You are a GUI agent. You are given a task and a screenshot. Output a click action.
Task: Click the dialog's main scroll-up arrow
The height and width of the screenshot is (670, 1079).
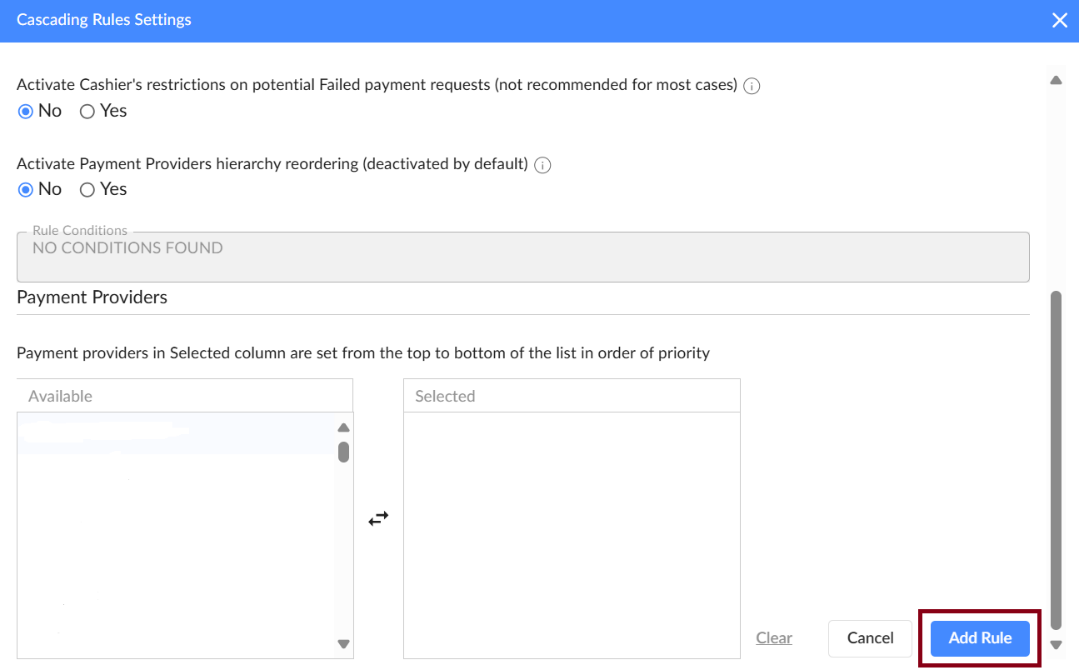(x=1056, y=80)
